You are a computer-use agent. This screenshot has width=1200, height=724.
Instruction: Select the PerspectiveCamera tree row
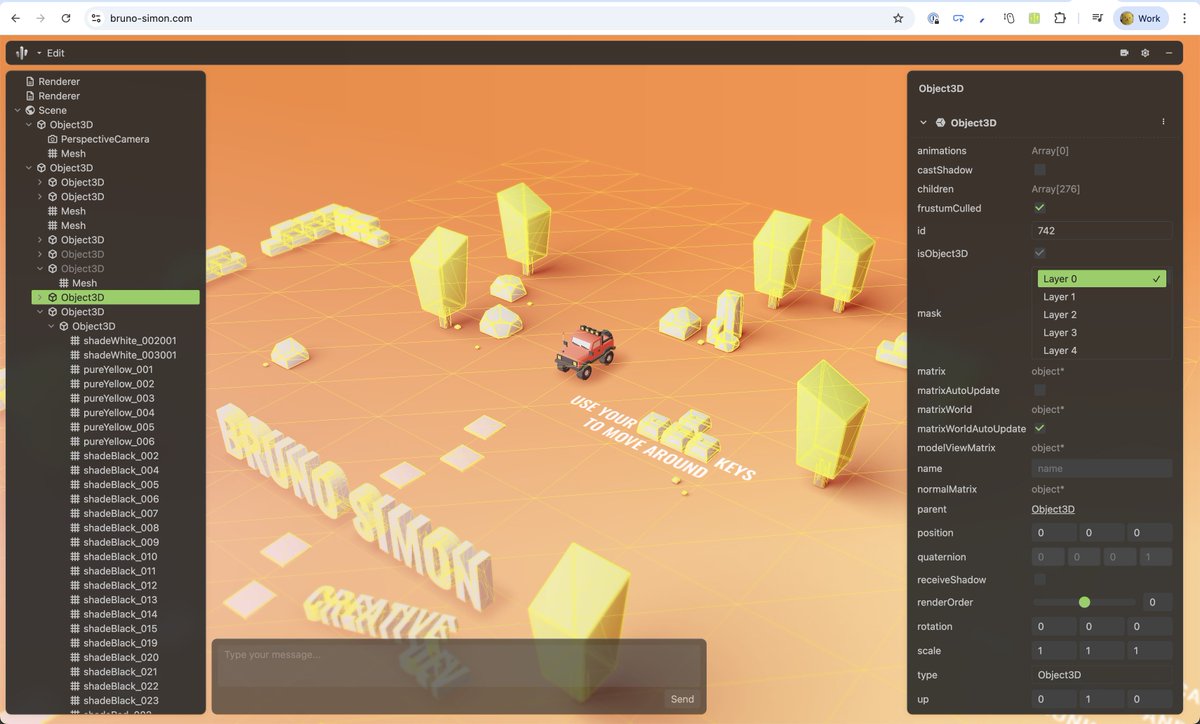click(x=105, y=139)
